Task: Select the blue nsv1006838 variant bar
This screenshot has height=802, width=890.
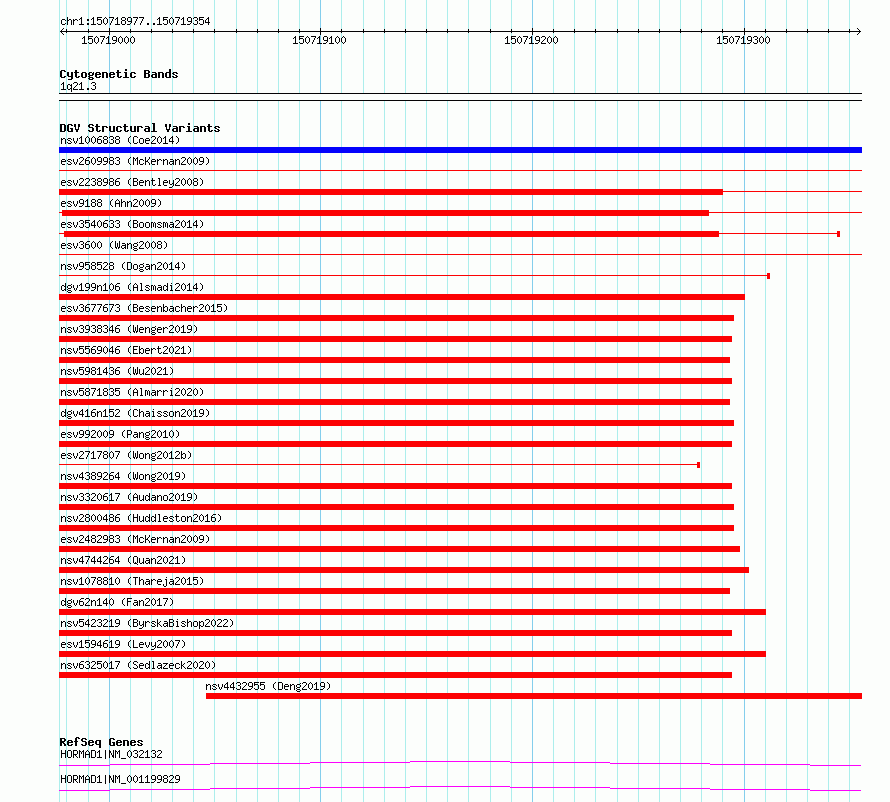Action: coord(460,150)
